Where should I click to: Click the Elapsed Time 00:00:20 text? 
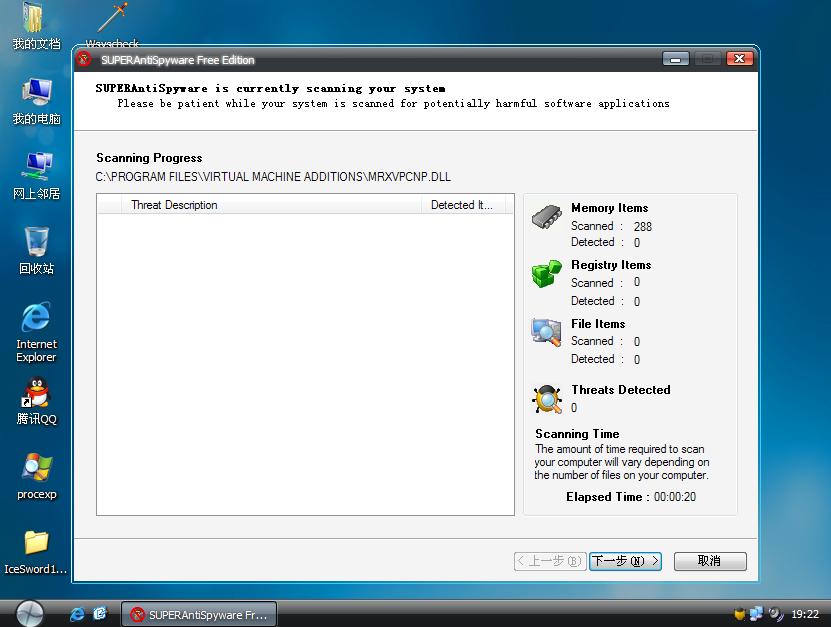631,497
